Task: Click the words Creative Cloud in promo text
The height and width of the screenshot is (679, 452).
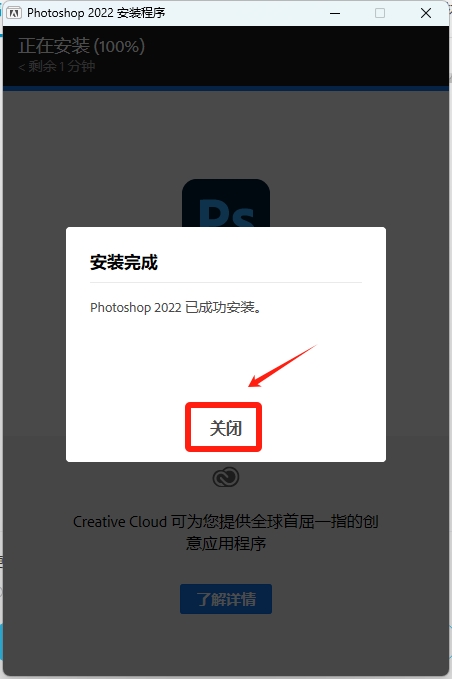Action: click(120, 521)
